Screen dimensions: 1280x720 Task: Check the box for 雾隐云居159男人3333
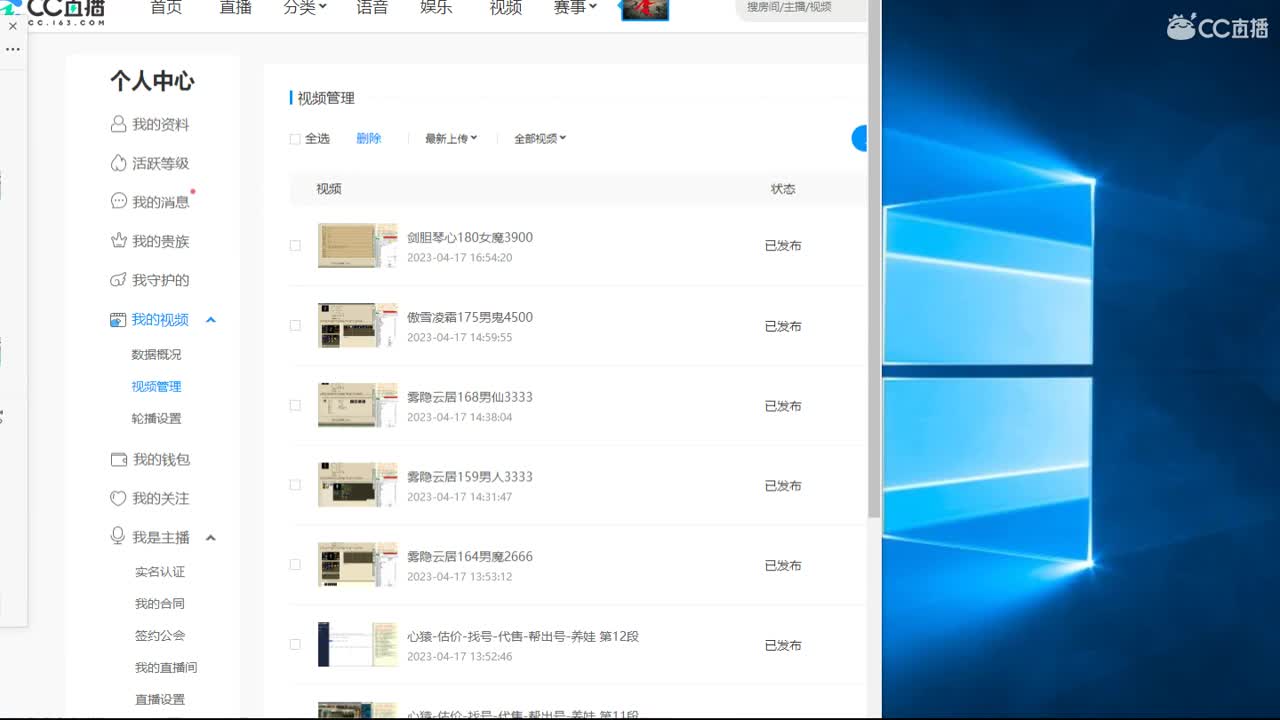[x=295, y=485]
